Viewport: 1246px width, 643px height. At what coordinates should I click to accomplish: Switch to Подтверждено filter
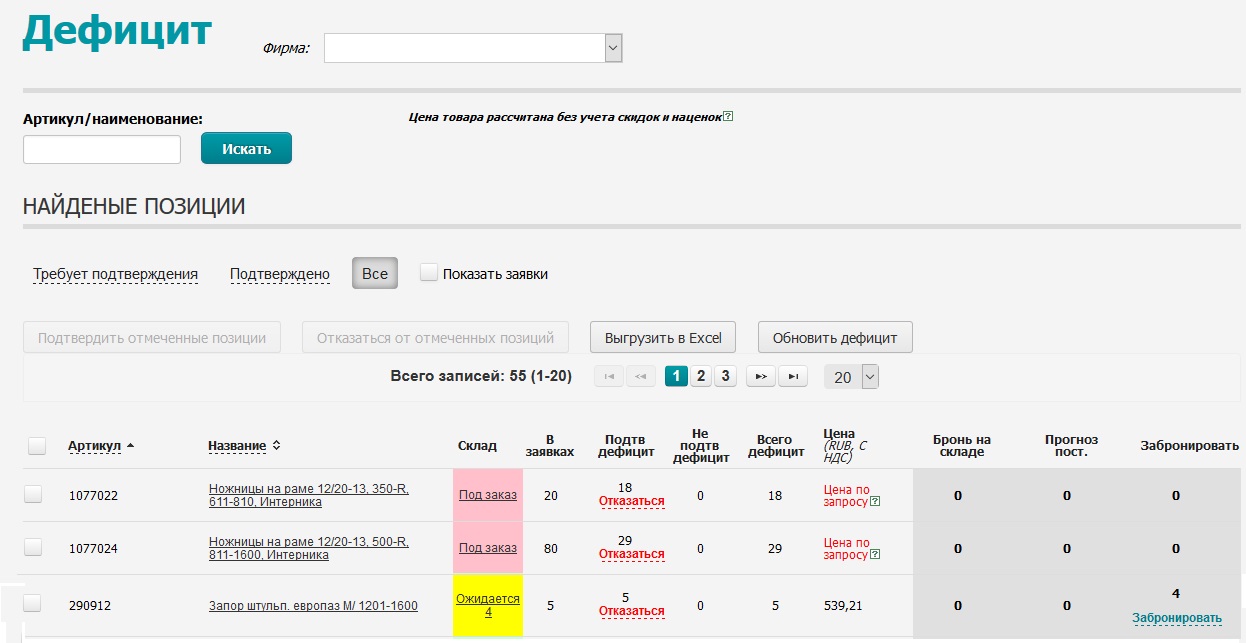coord(280,274)
